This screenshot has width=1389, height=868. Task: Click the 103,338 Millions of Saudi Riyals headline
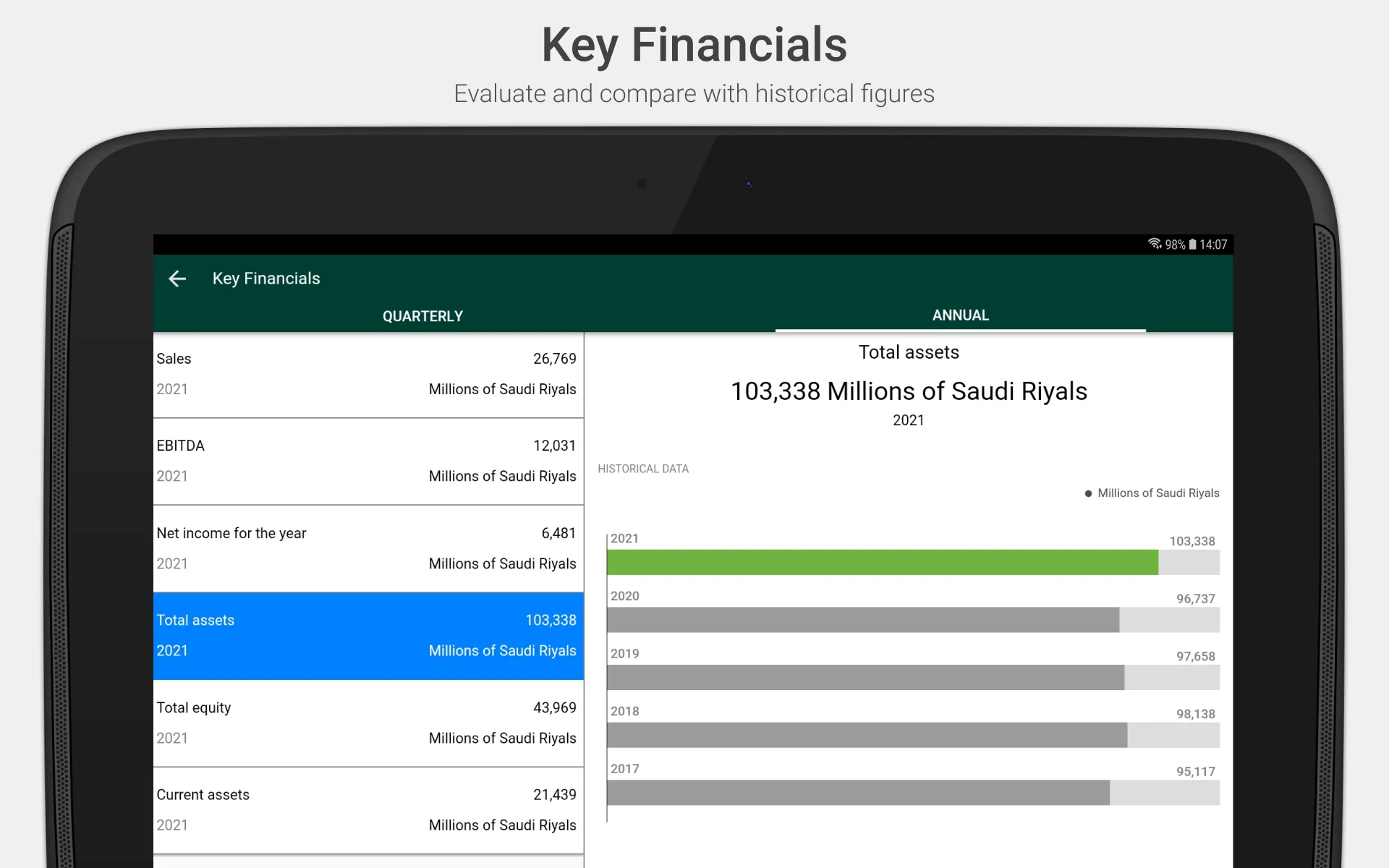(909, 391)
